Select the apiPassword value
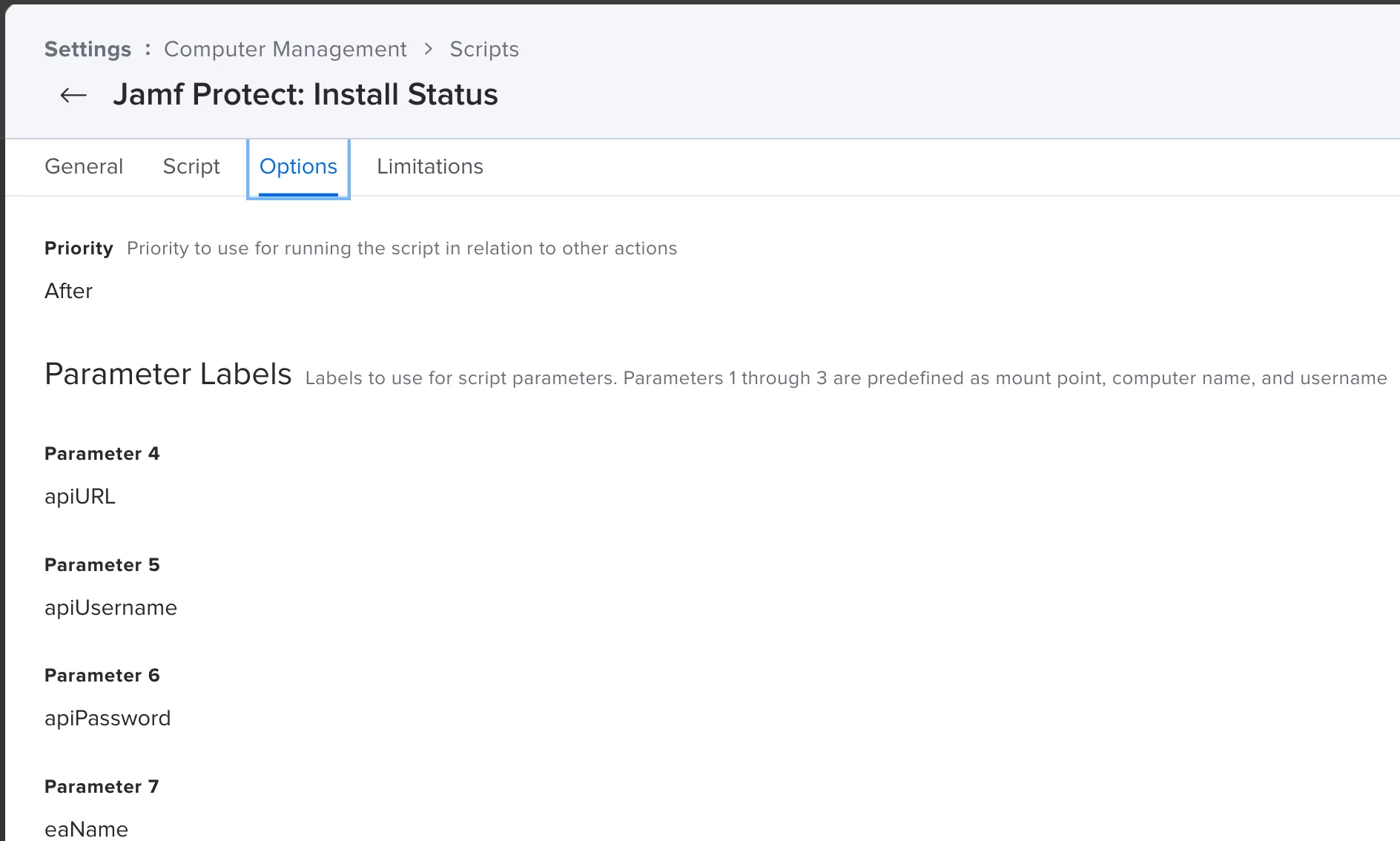 (108, 718)
